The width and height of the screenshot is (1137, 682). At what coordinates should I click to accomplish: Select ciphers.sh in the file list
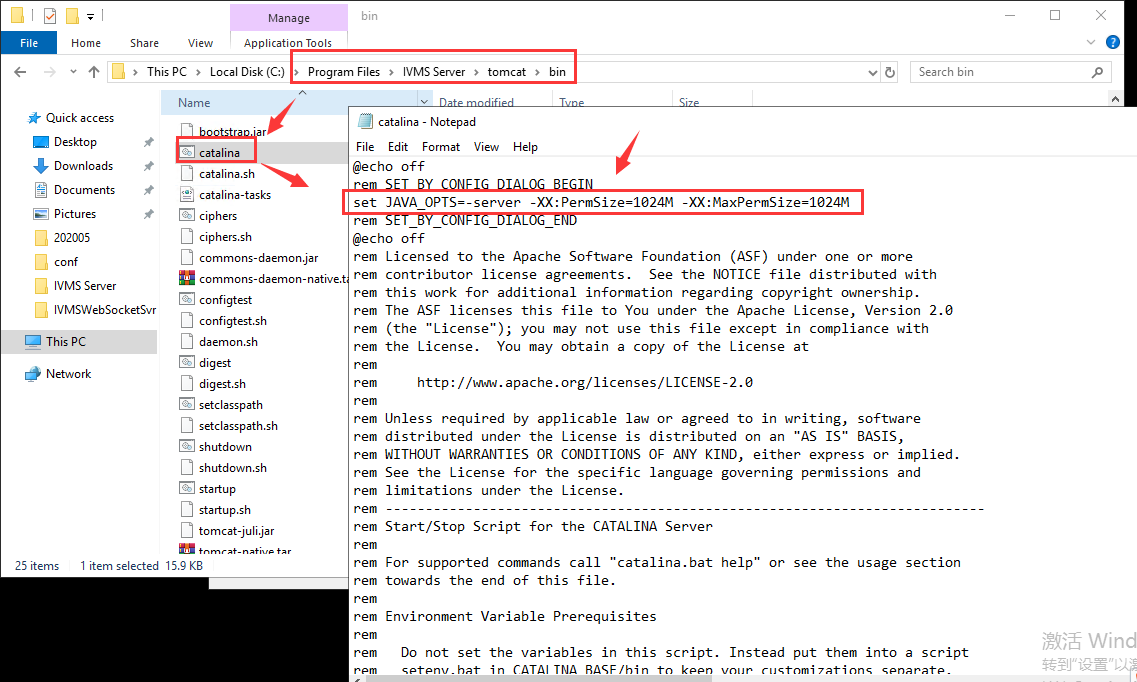coord(226,237)
